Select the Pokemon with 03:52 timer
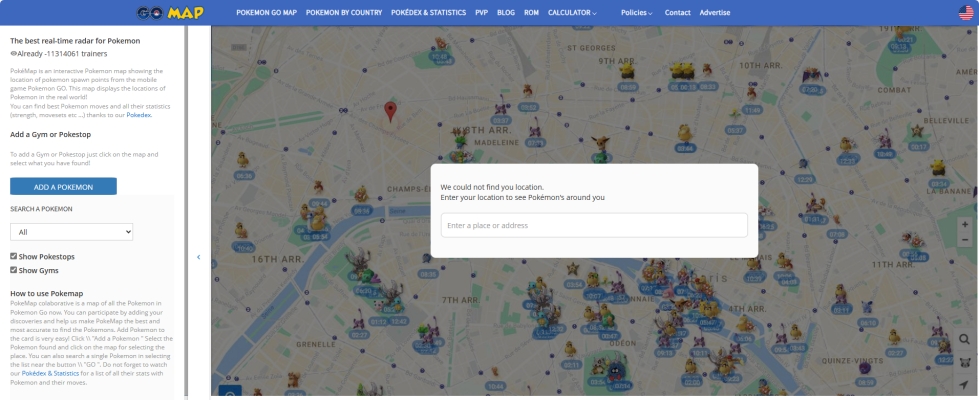Screen dimensions: 979x400 (528, 99)
